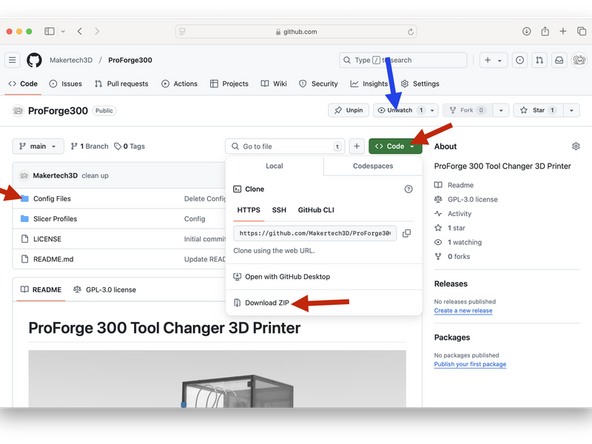Expand Safari sidebar chevron dropdown
This screenshot has width=592, height=444.
click(63, 31)
